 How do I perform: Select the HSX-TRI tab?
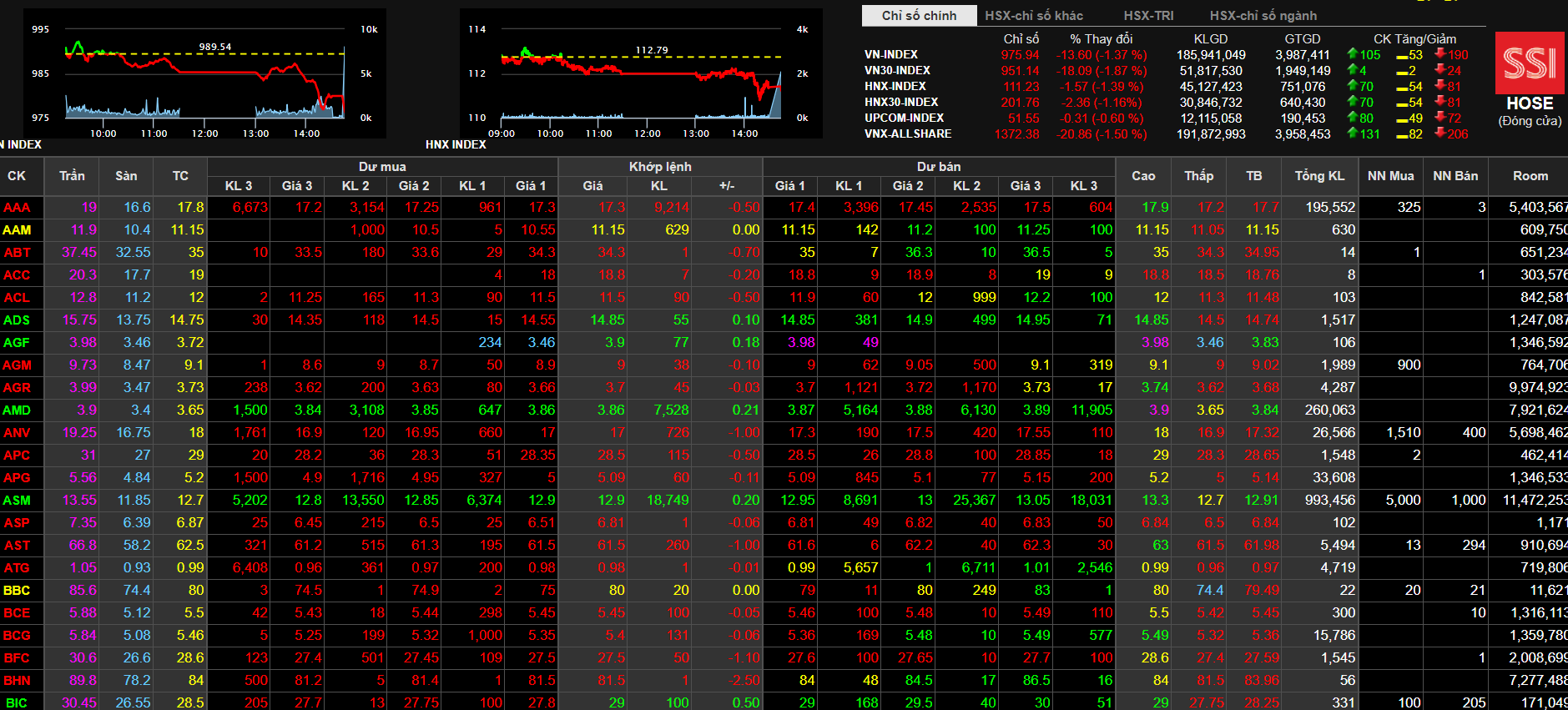(1148, 15)
